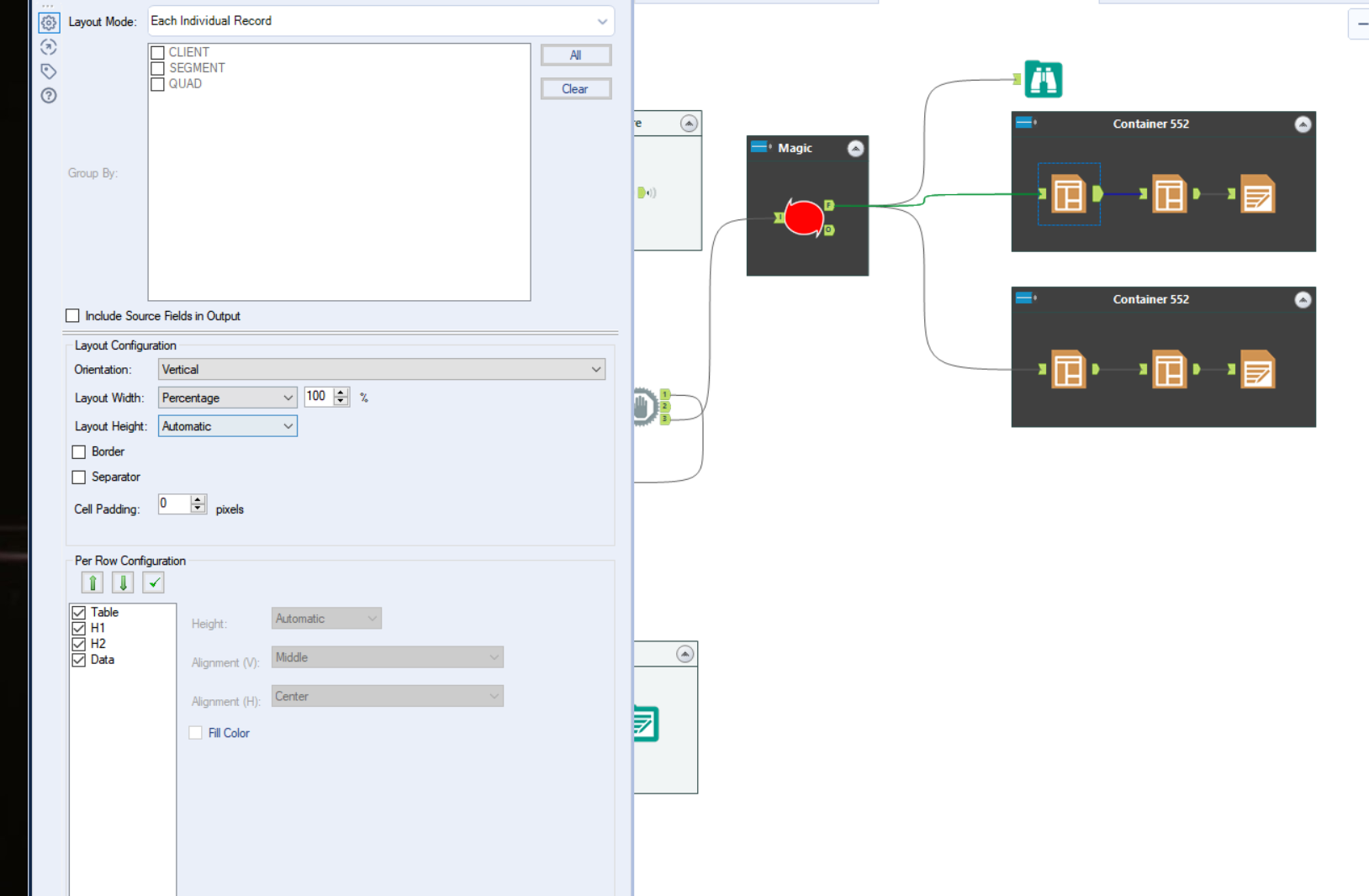
Task: Toggle the Border checkbox in Layout Configuration
Action: click(x=78, y=451)
